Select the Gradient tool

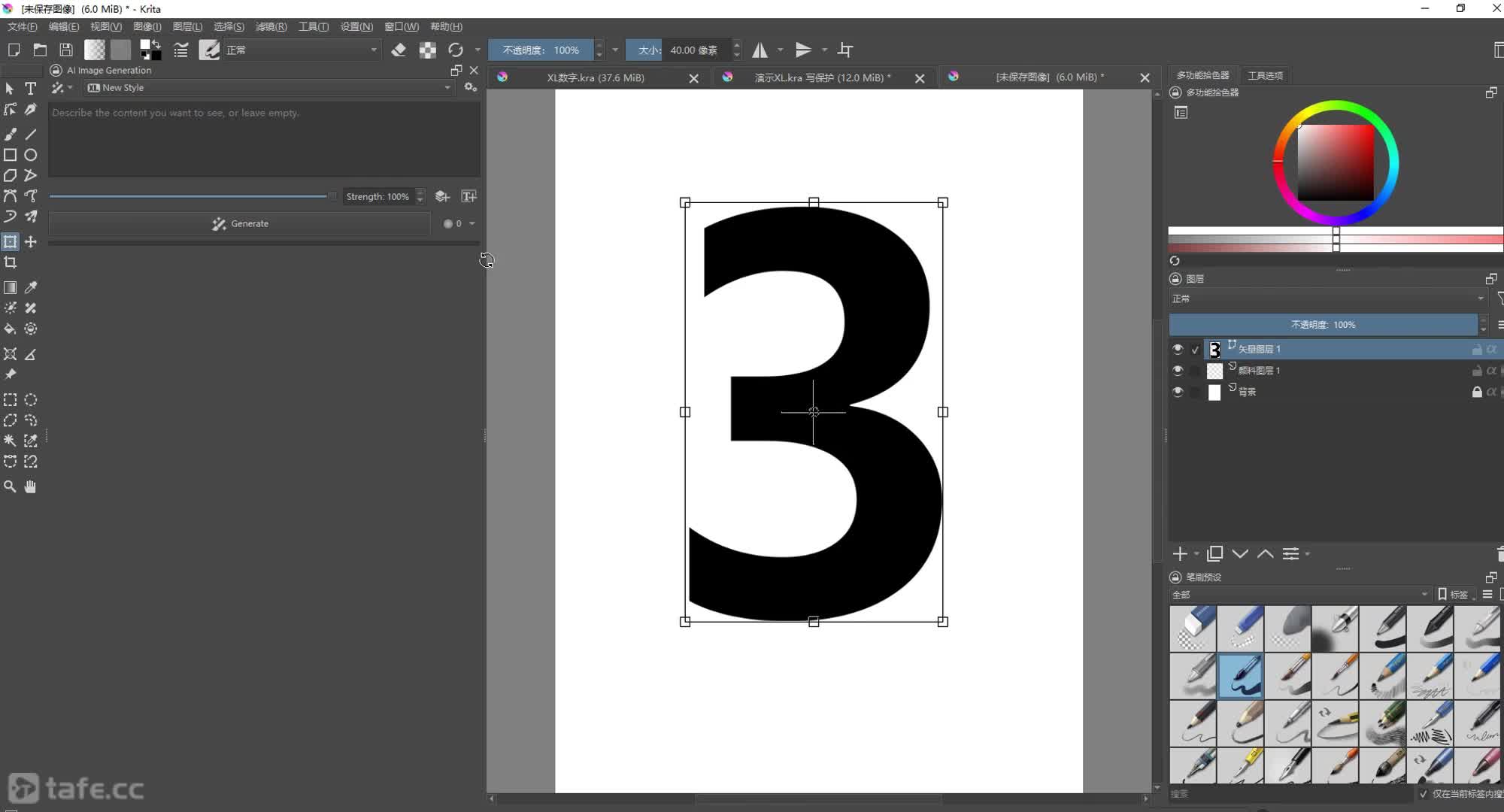tap(11, 287)
